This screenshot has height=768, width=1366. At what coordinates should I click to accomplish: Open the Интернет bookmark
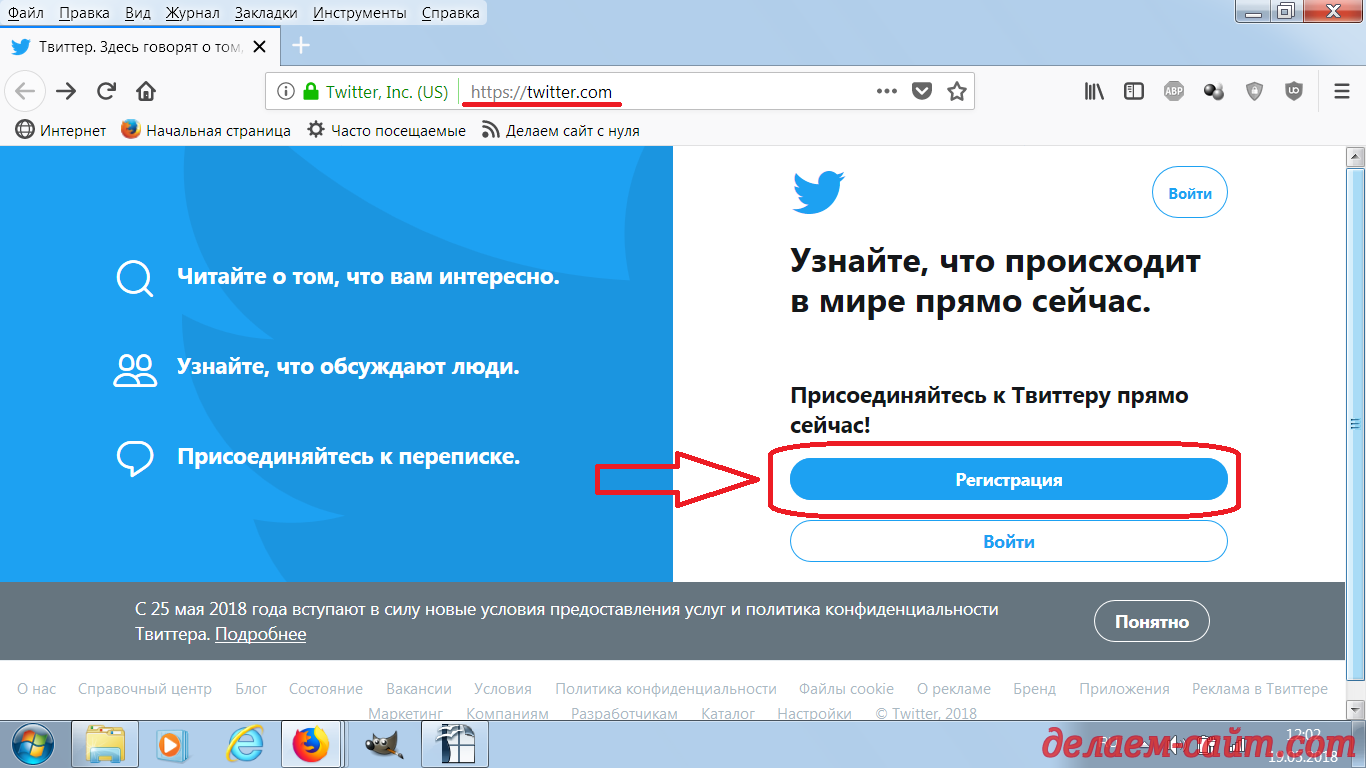61,130
